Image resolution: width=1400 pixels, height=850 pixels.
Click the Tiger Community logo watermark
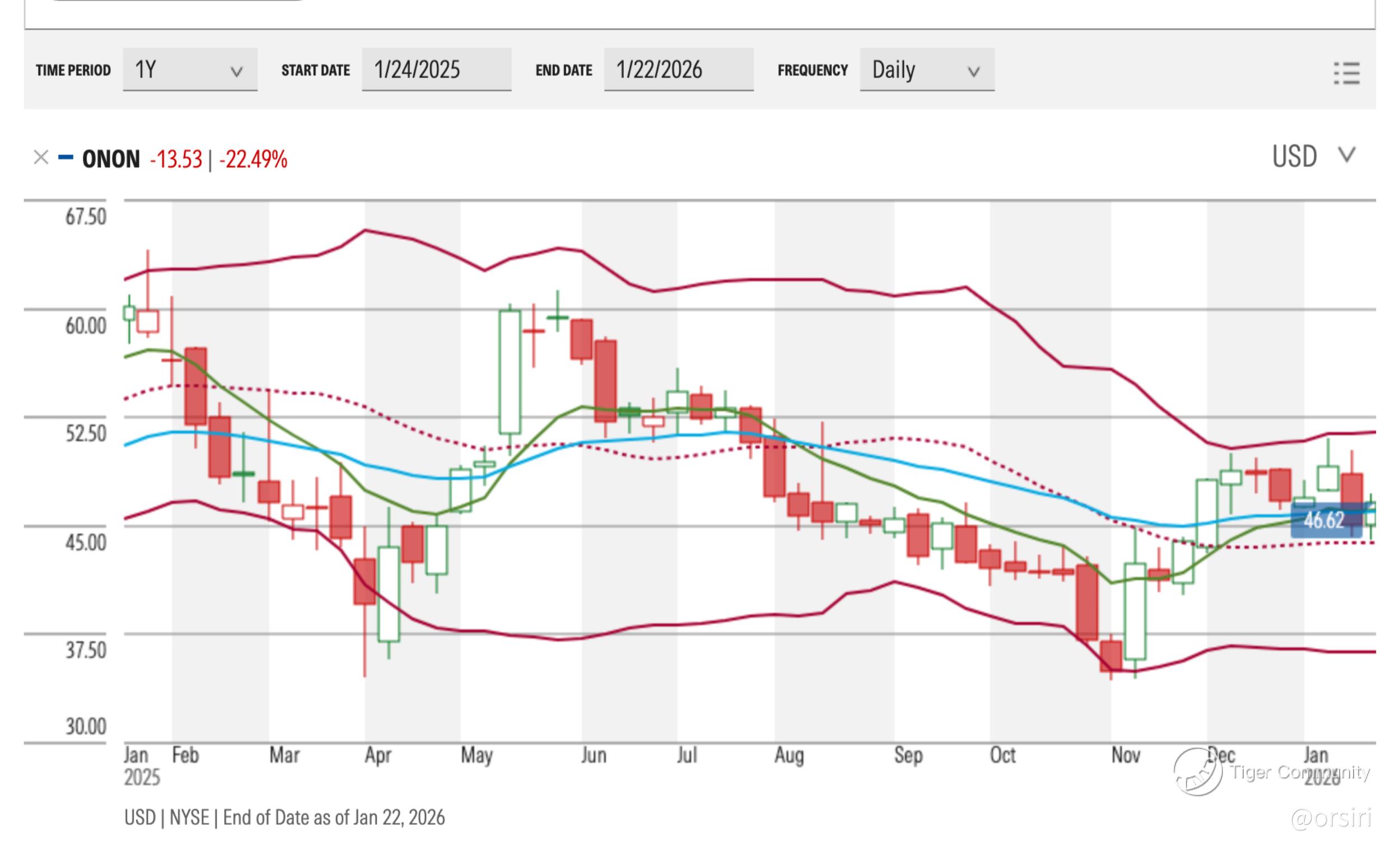(x=1198, y=771)
